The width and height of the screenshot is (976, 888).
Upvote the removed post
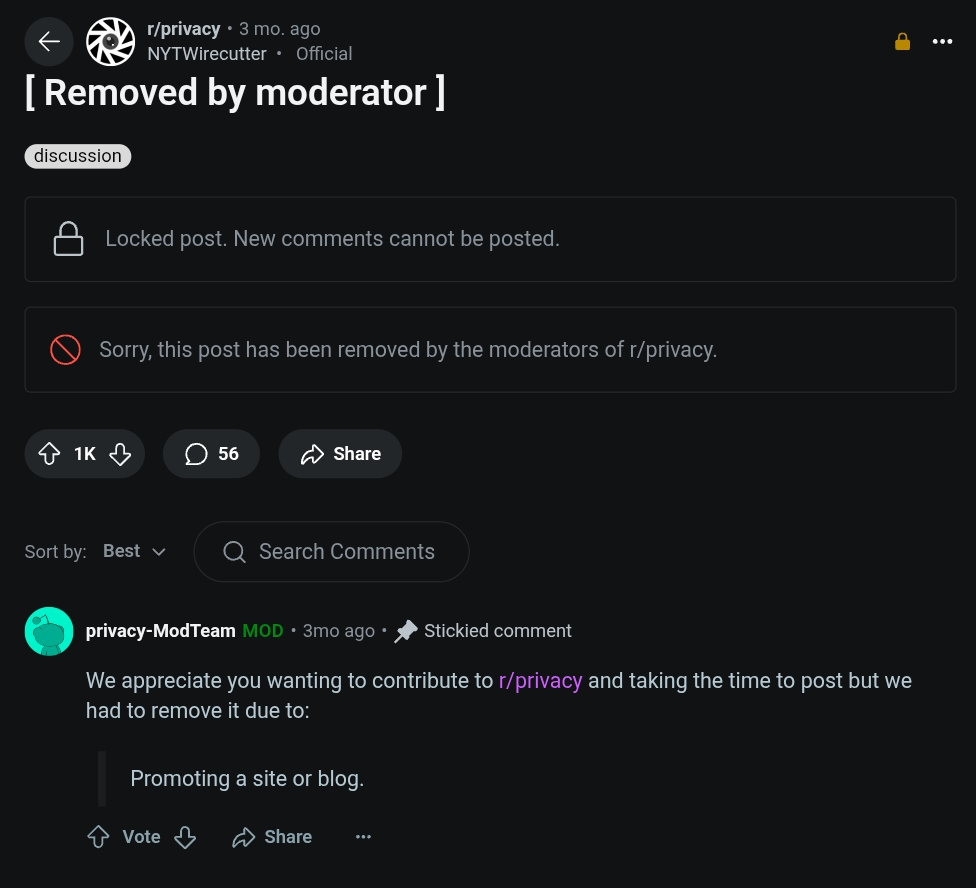click(x=49, y=454)
